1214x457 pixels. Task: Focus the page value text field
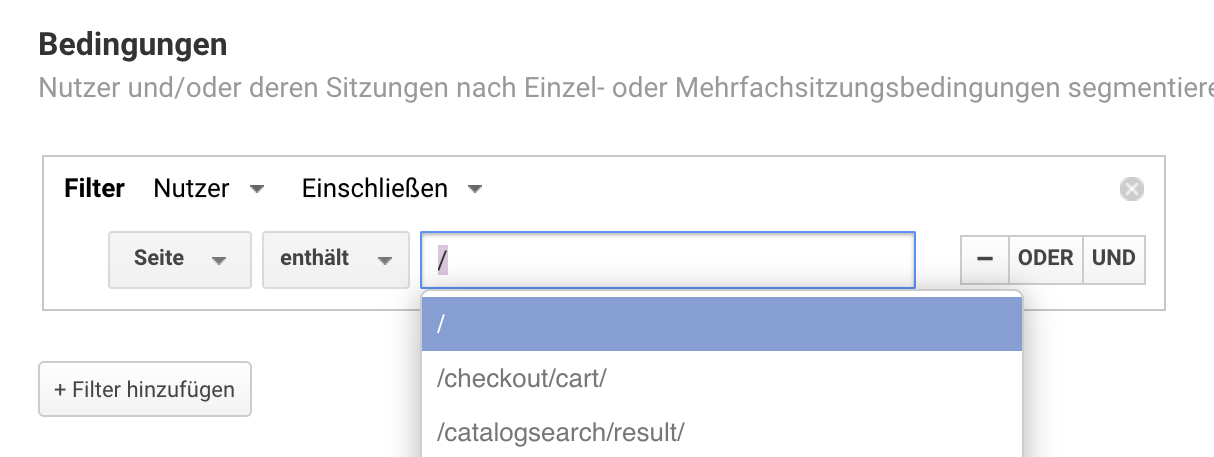tap(668, 260)
